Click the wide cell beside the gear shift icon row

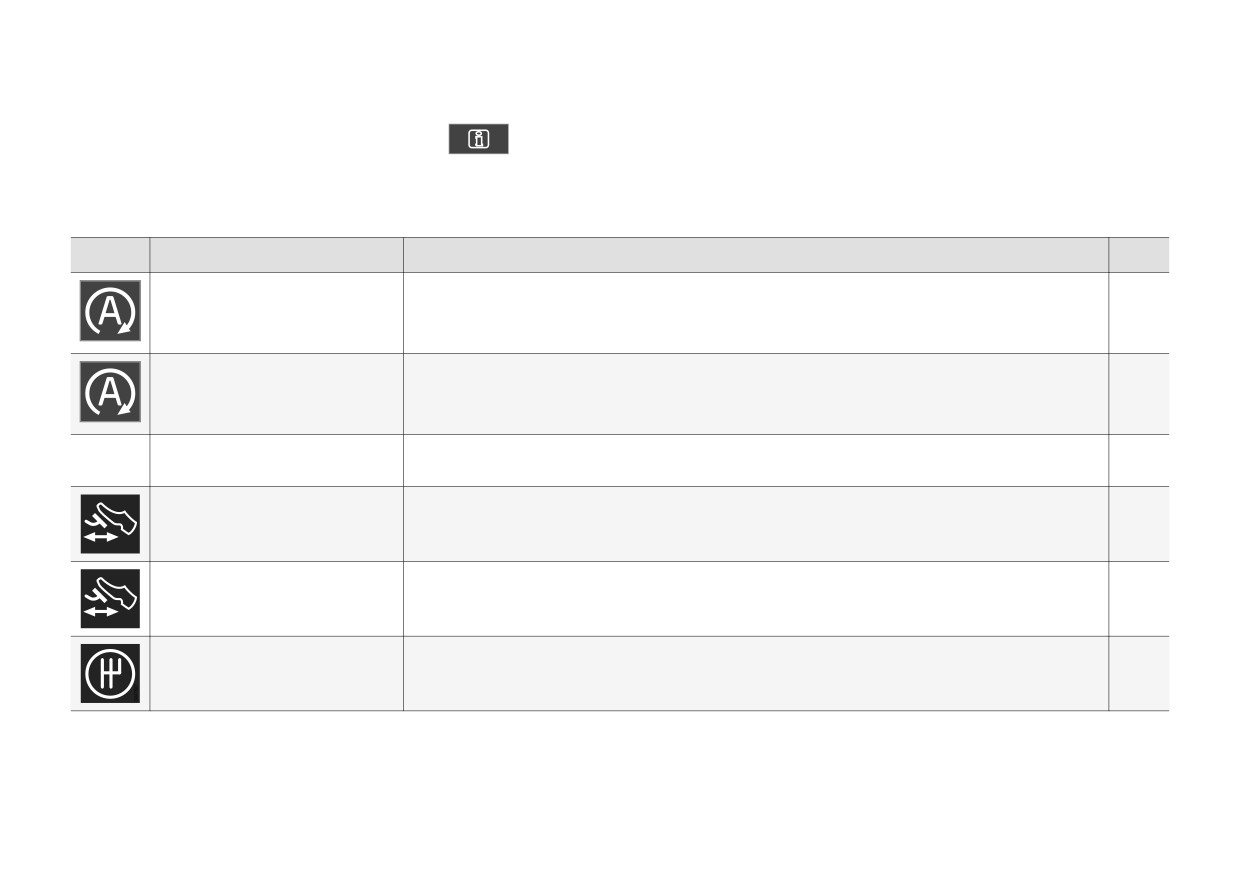pos(756,674)
